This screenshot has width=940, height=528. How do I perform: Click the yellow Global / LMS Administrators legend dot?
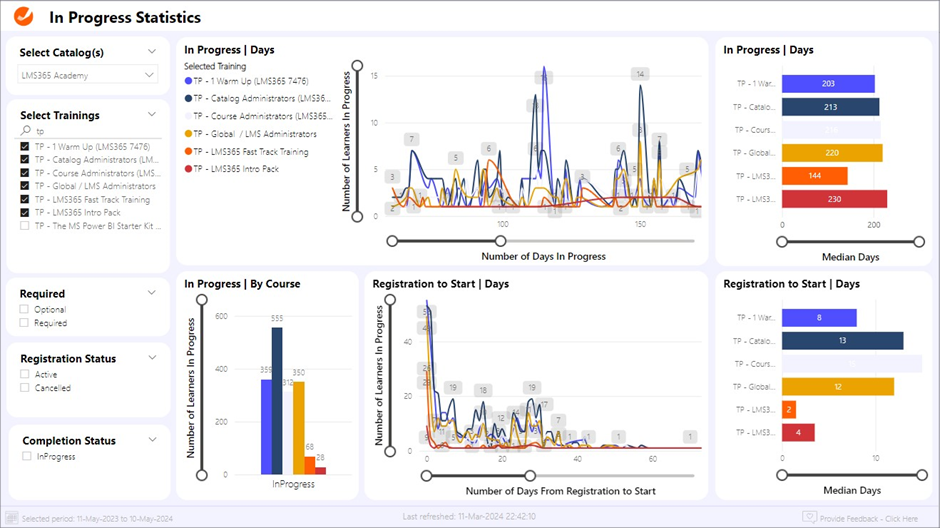tap(188, 134)
